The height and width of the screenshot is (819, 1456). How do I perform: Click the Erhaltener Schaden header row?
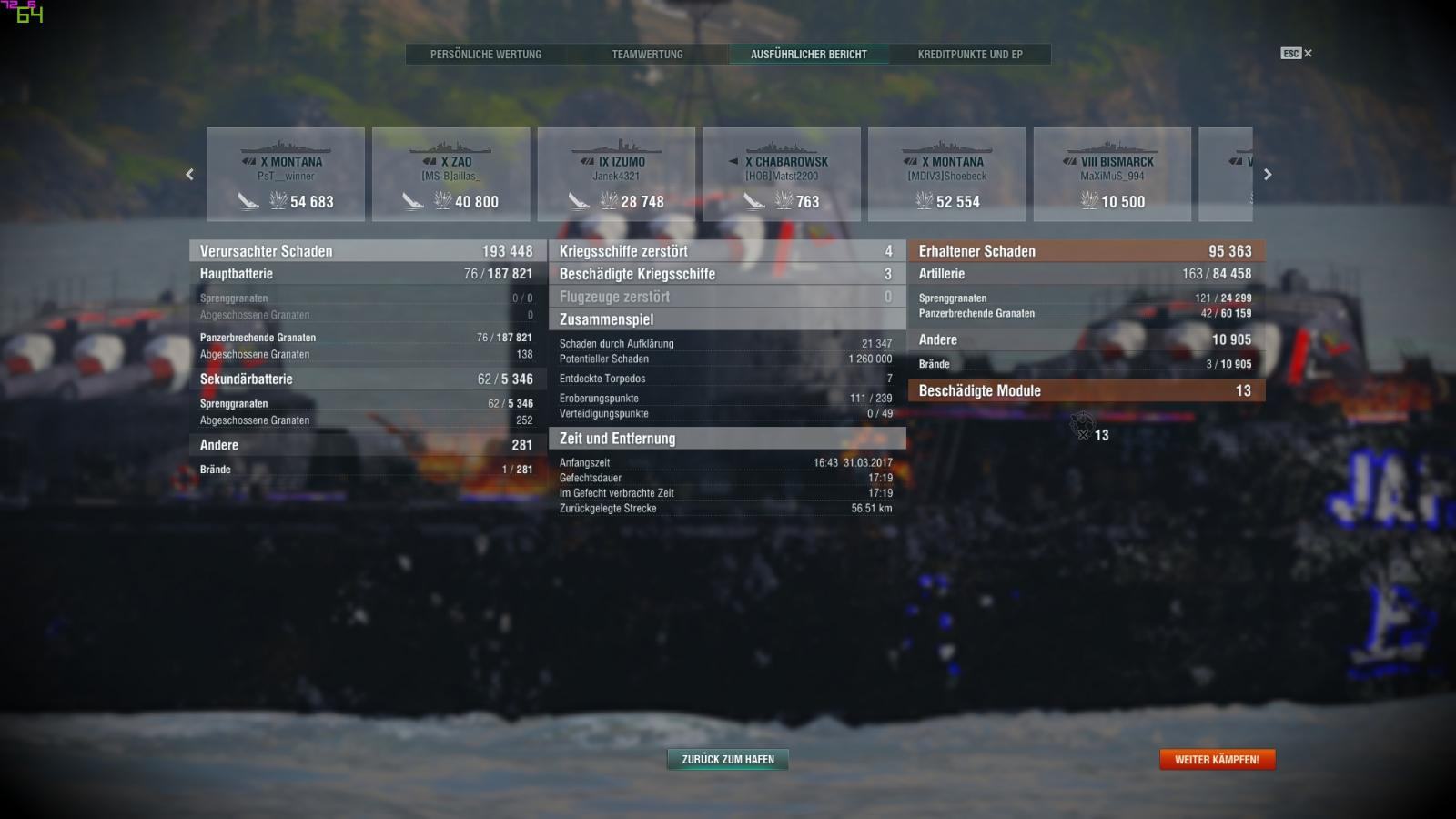[x=1086, y=251]
